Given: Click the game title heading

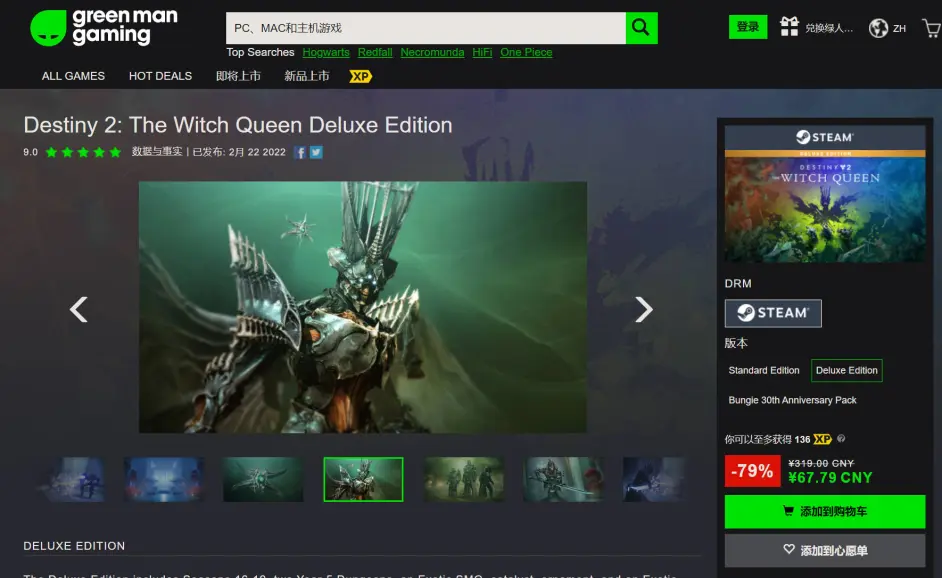Looking at the screenshot, I should point(238,125).
